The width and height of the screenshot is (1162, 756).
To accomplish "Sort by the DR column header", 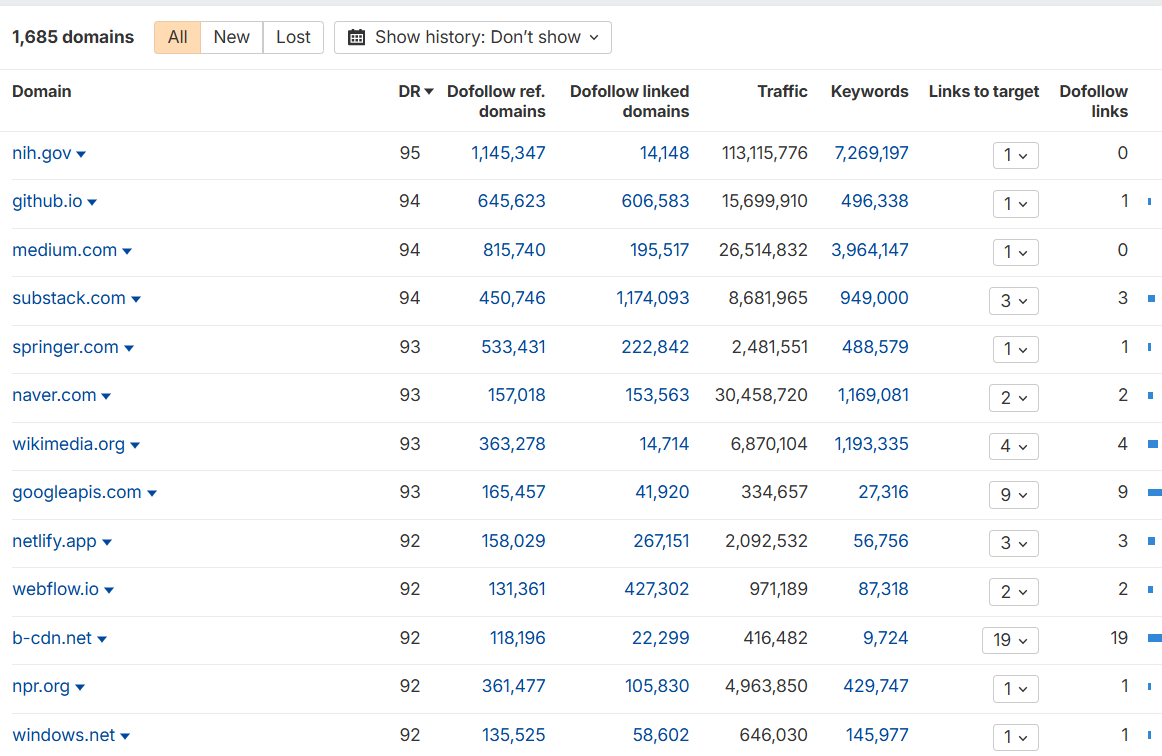I will [x=415, y=91].
